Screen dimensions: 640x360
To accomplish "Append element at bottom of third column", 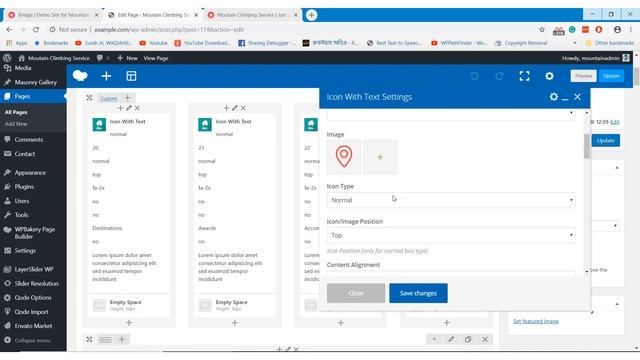I will 341,322.
